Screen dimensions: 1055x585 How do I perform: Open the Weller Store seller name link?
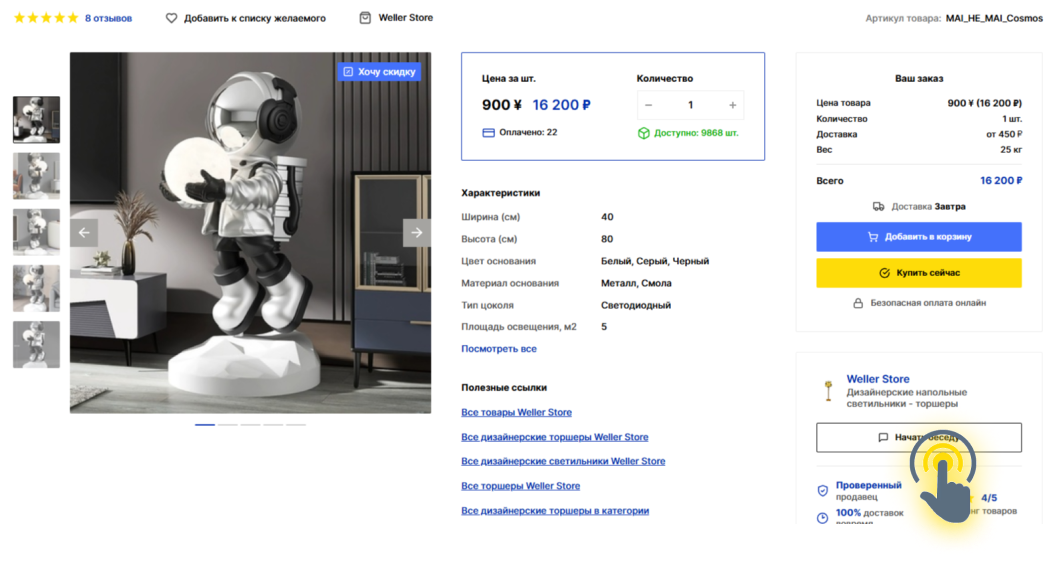click(878, 379)
